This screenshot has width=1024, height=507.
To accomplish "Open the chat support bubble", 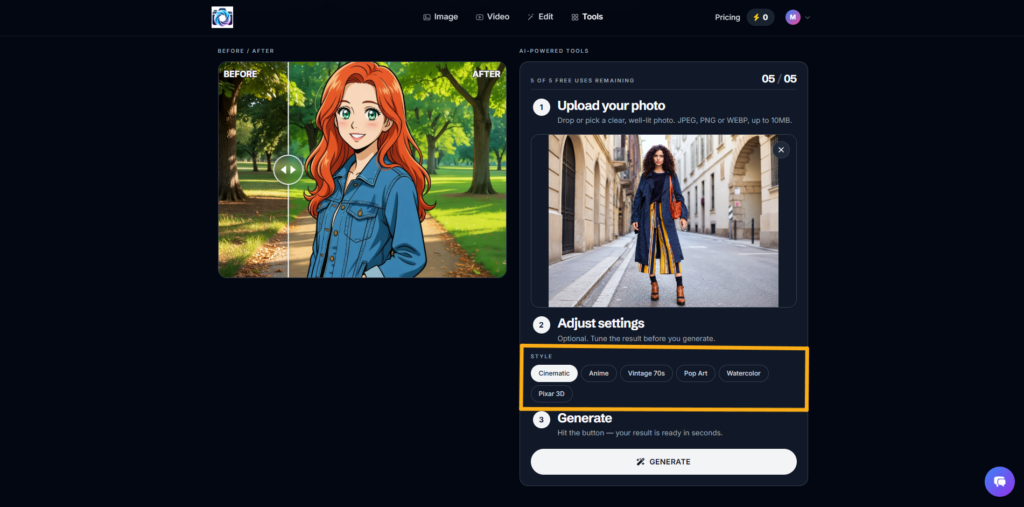I will click(x=999, y=482).
